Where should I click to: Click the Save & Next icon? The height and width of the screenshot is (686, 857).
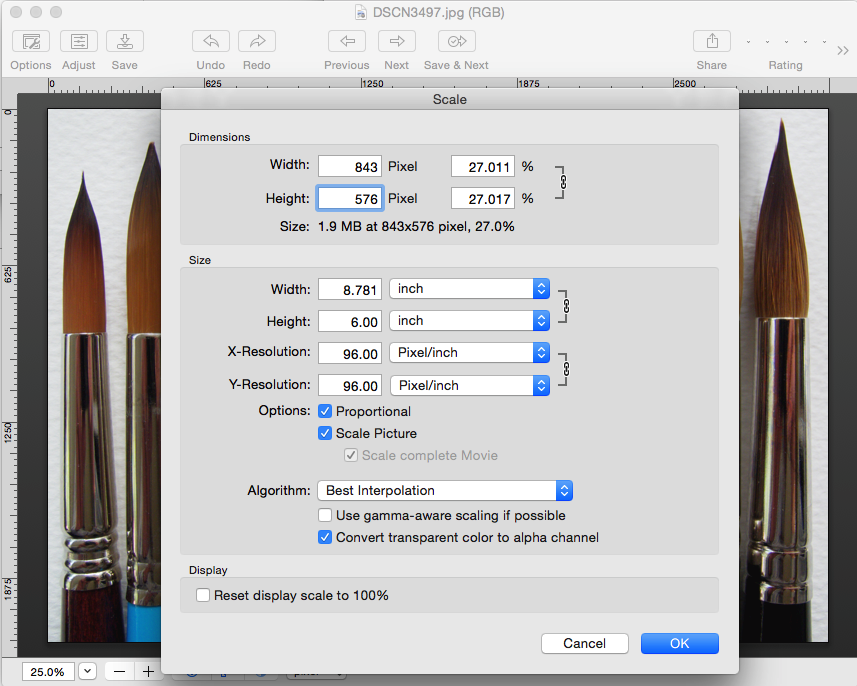[x=457, y=42]
